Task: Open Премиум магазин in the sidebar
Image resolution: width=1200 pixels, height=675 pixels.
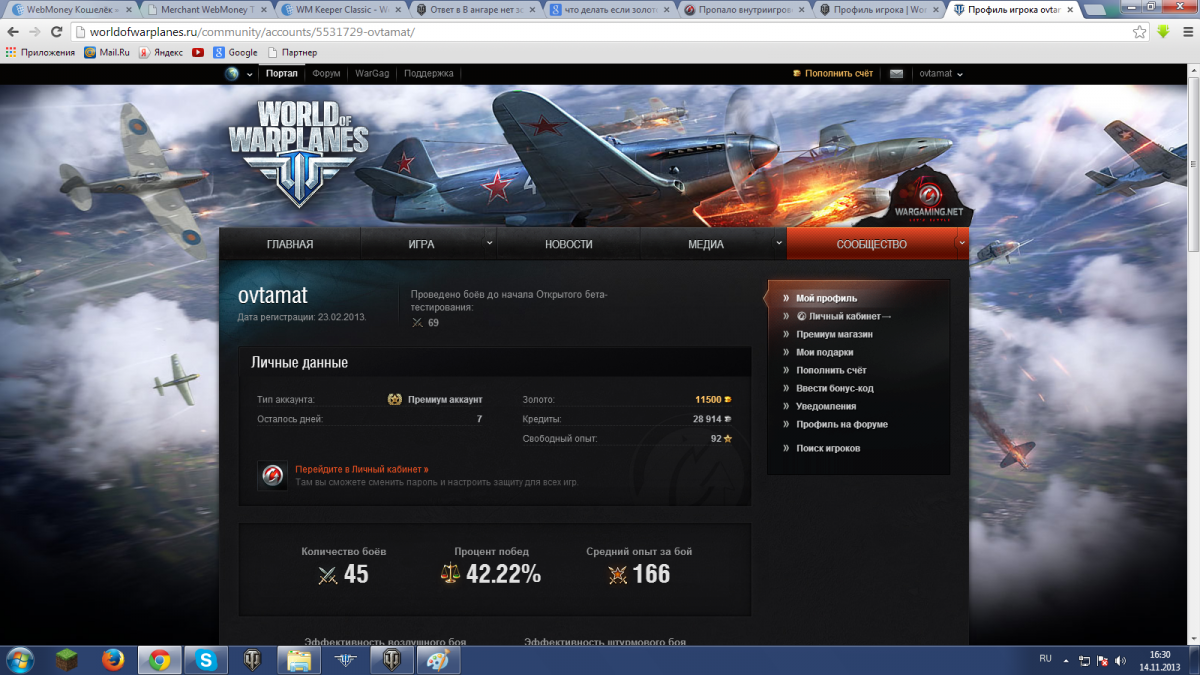Action: (x=834, y=334)
